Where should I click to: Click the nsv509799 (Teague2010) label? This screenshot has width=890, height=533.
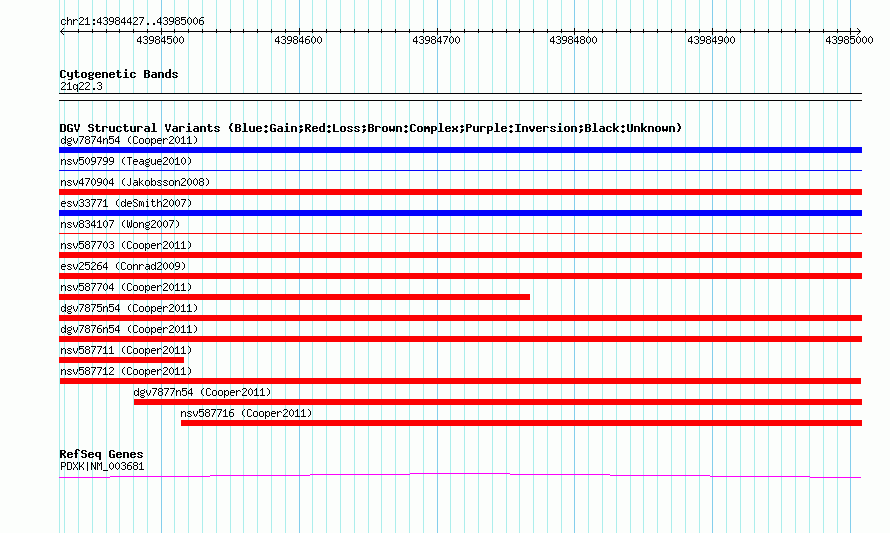click(126, 161)
